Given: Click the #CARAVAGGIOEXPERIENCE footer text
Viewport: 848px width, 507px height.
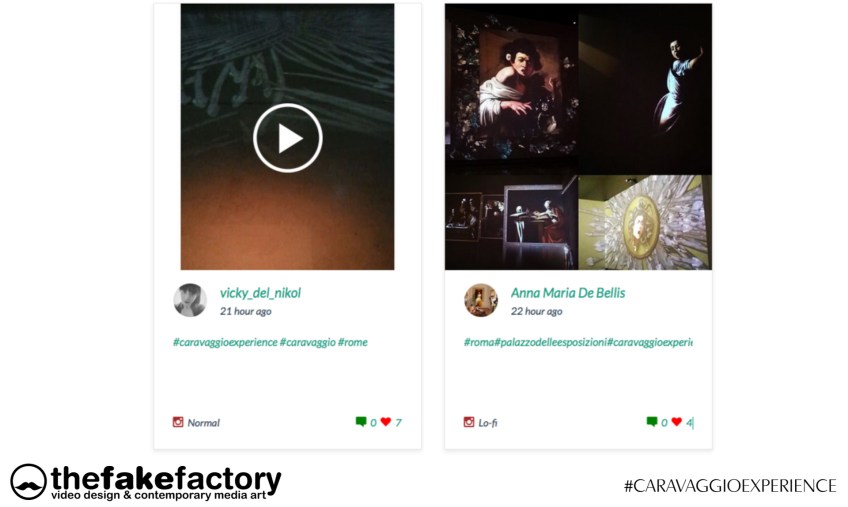Looking at the screenshot, I should click(x=730, y=485).
